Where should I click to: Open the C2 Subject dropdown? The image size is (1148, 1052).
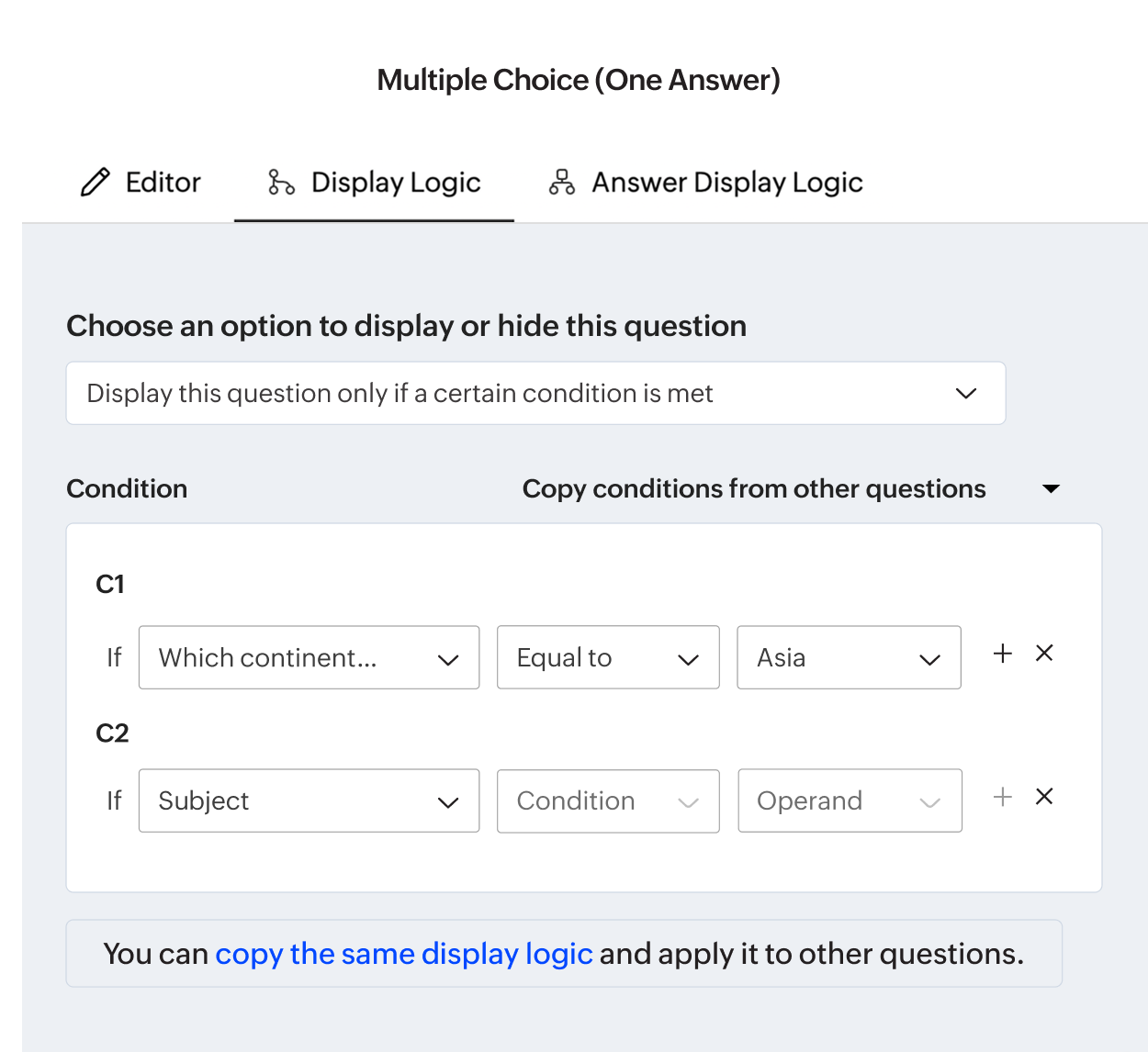click(309, 801)
